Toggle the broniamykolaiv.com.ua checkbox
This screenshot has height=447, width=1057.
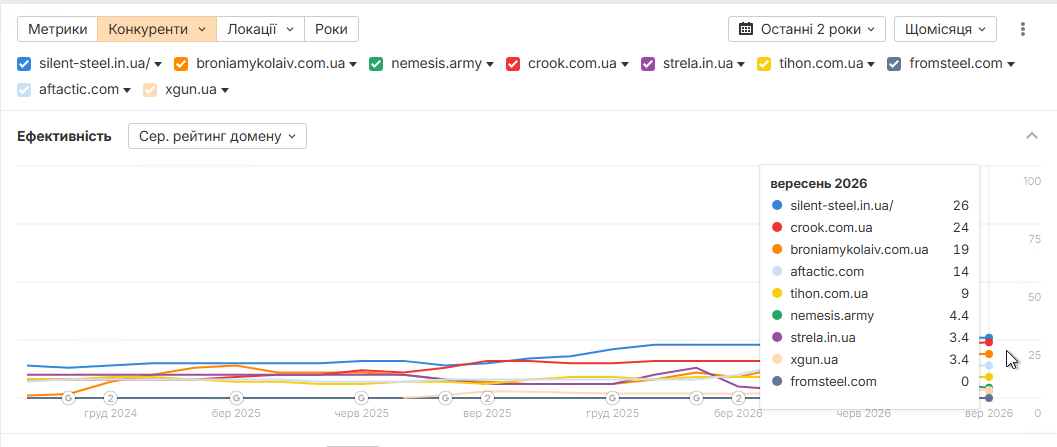181,64
